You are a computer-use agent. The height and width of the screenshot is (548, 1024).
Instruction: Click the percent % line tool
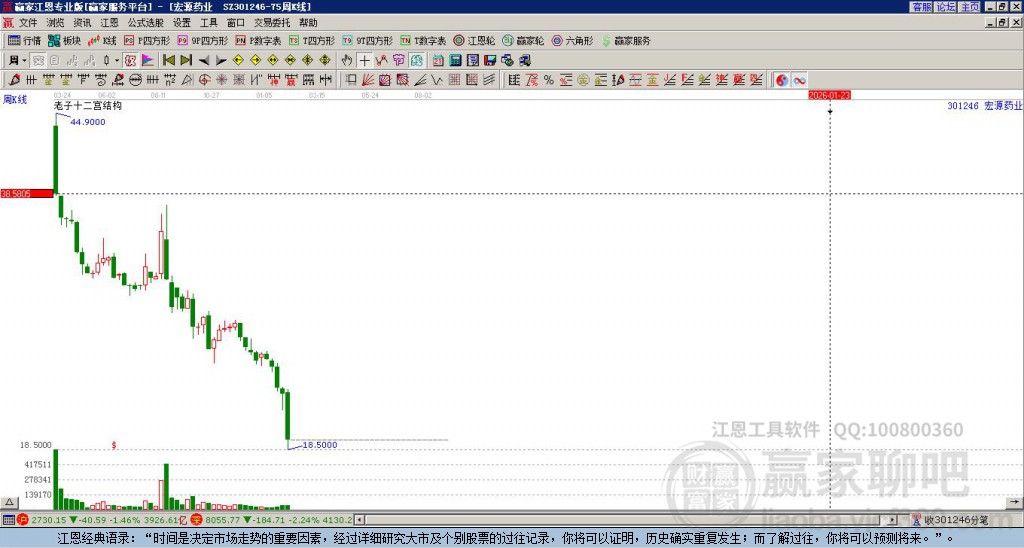549,80
